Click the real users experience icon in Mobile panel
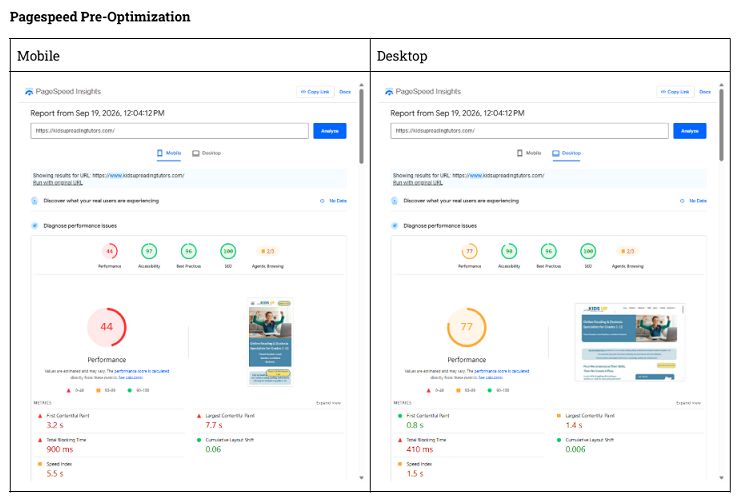 coord(34,201)
